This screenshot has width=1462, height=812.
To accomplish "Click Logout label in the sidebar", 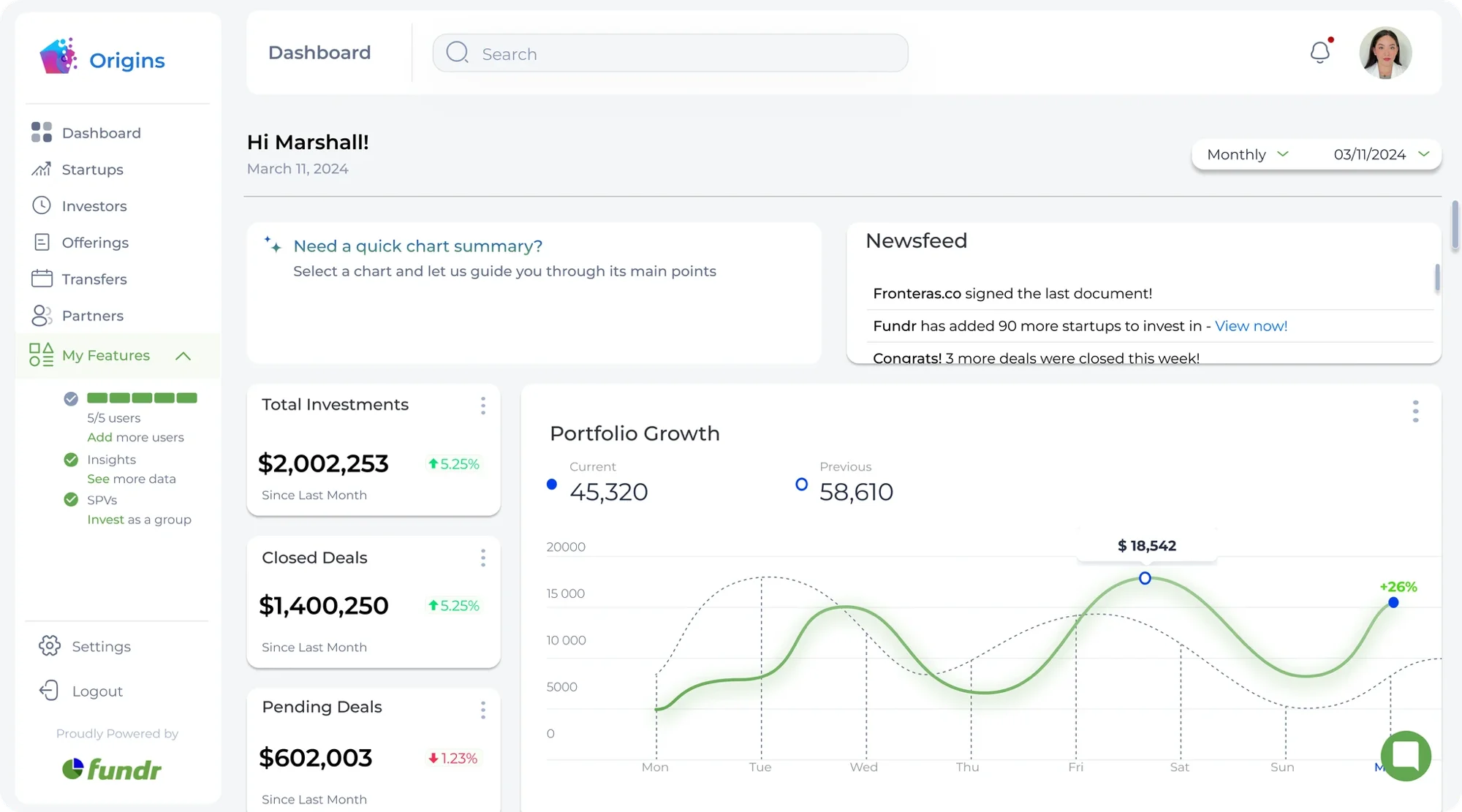I will [97, 691].
